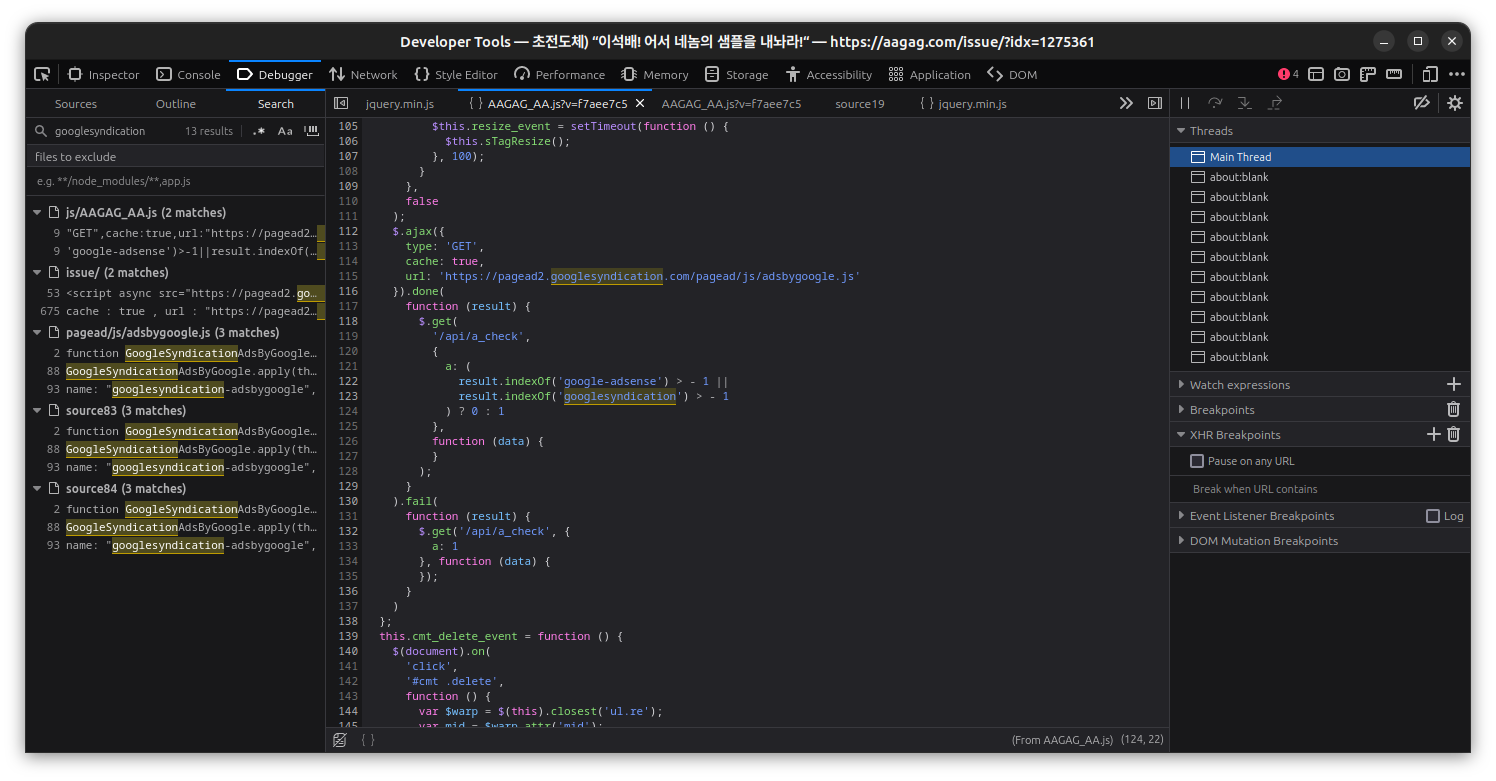Click the Step over icon

(1214, 102)
